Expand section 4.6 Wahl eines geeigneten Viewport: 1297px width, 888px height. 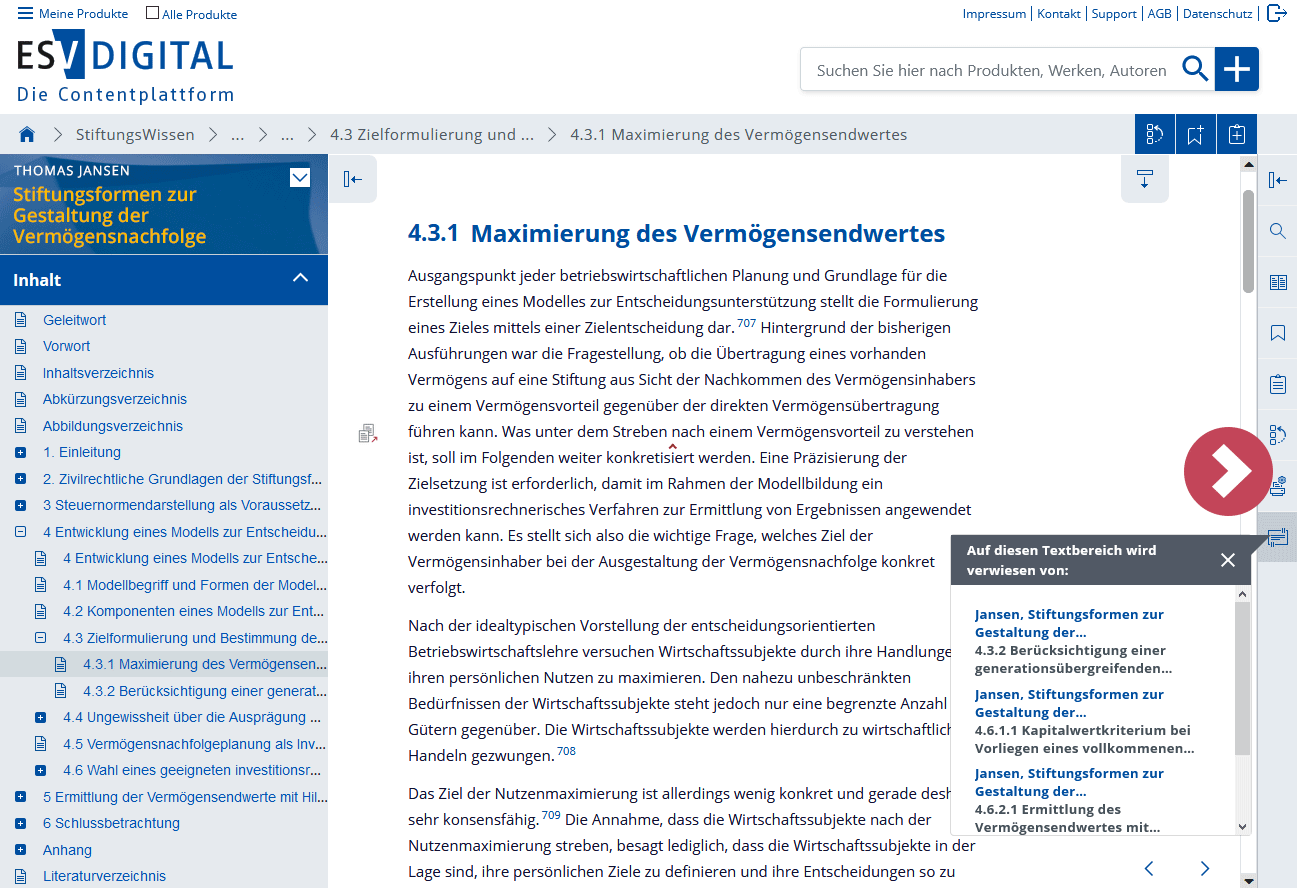point(40,770)
